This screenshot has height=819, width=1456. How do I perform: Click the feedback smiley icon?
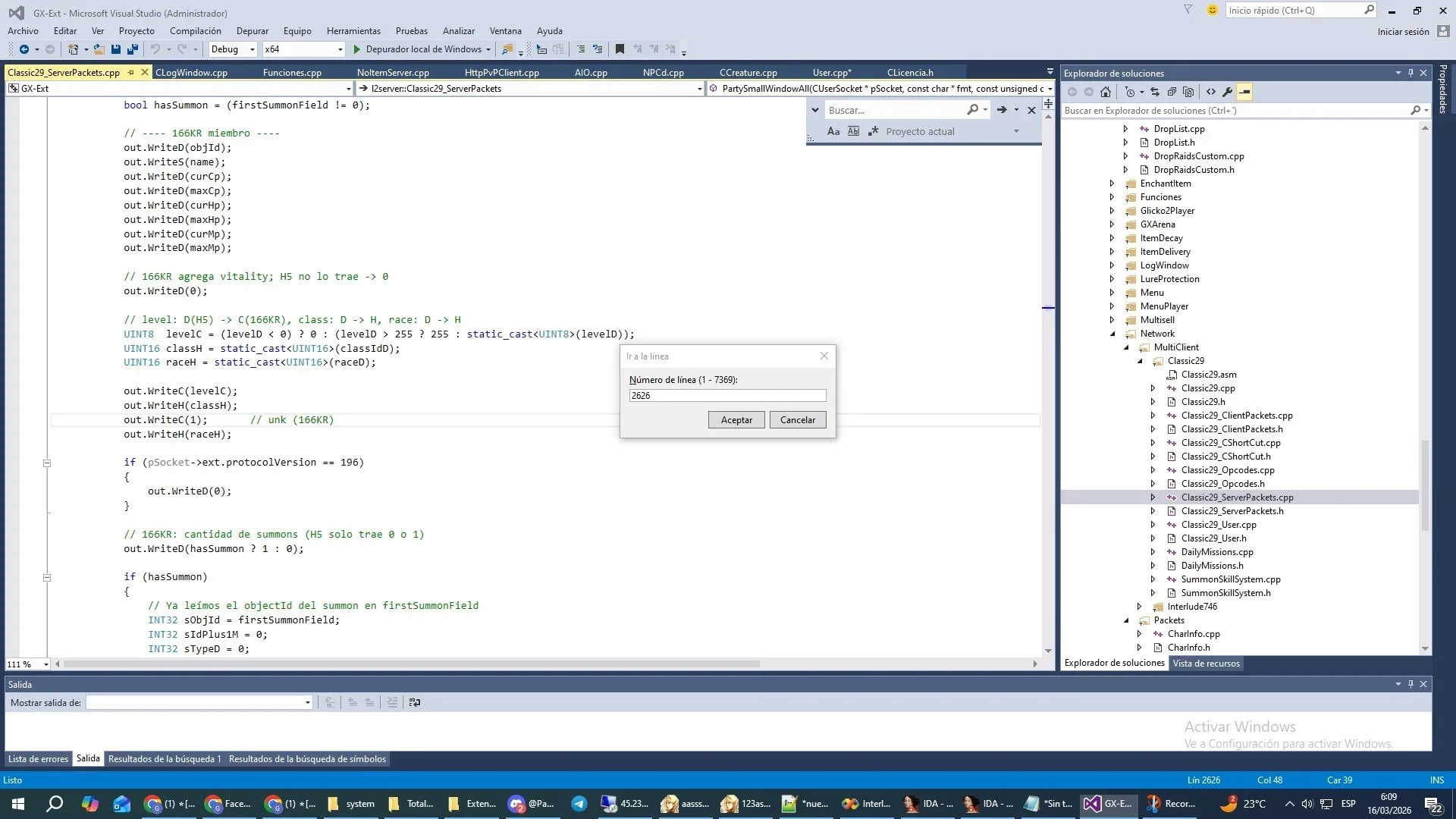[x=1213, y=10]
